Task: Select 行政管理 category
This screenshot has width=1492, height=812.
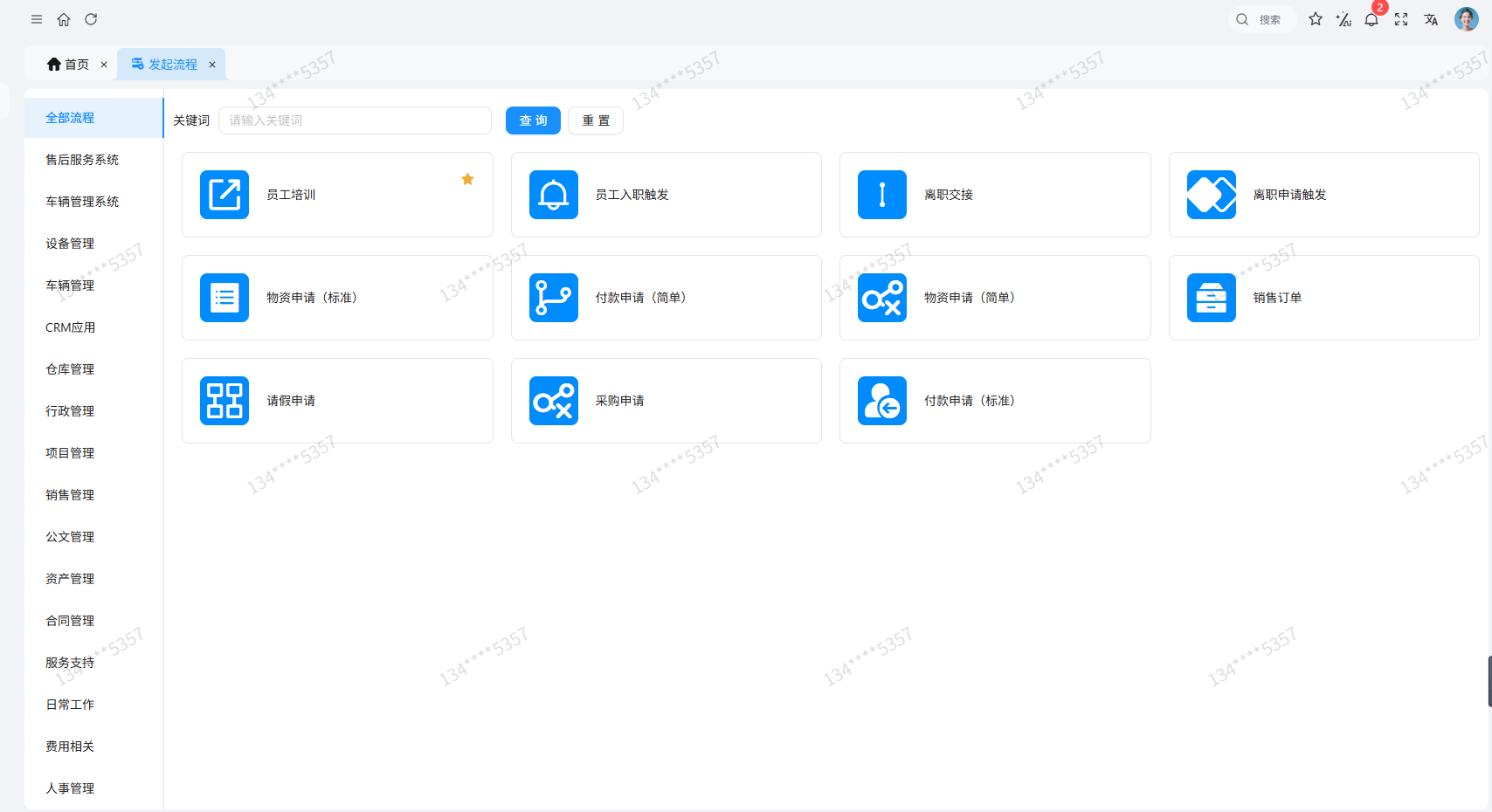Action: tap(93, 411)
